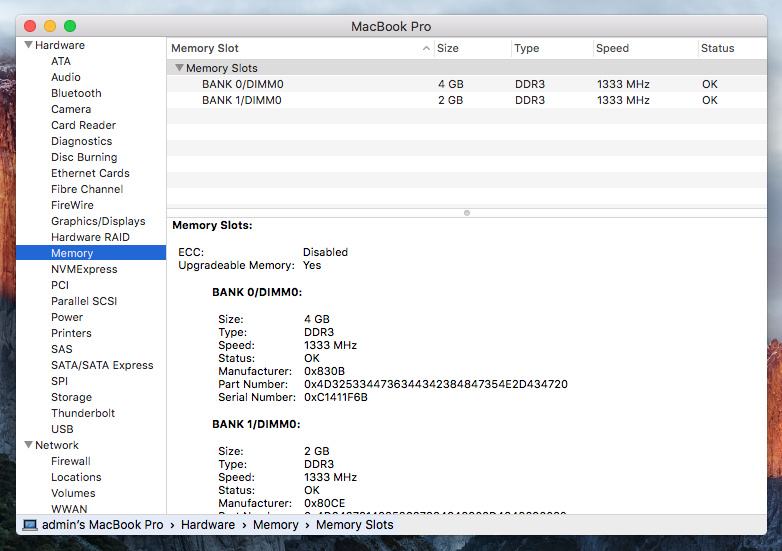Sort by the Memory Slot column header
Screen dimensions: 782x551
(205, 48)
